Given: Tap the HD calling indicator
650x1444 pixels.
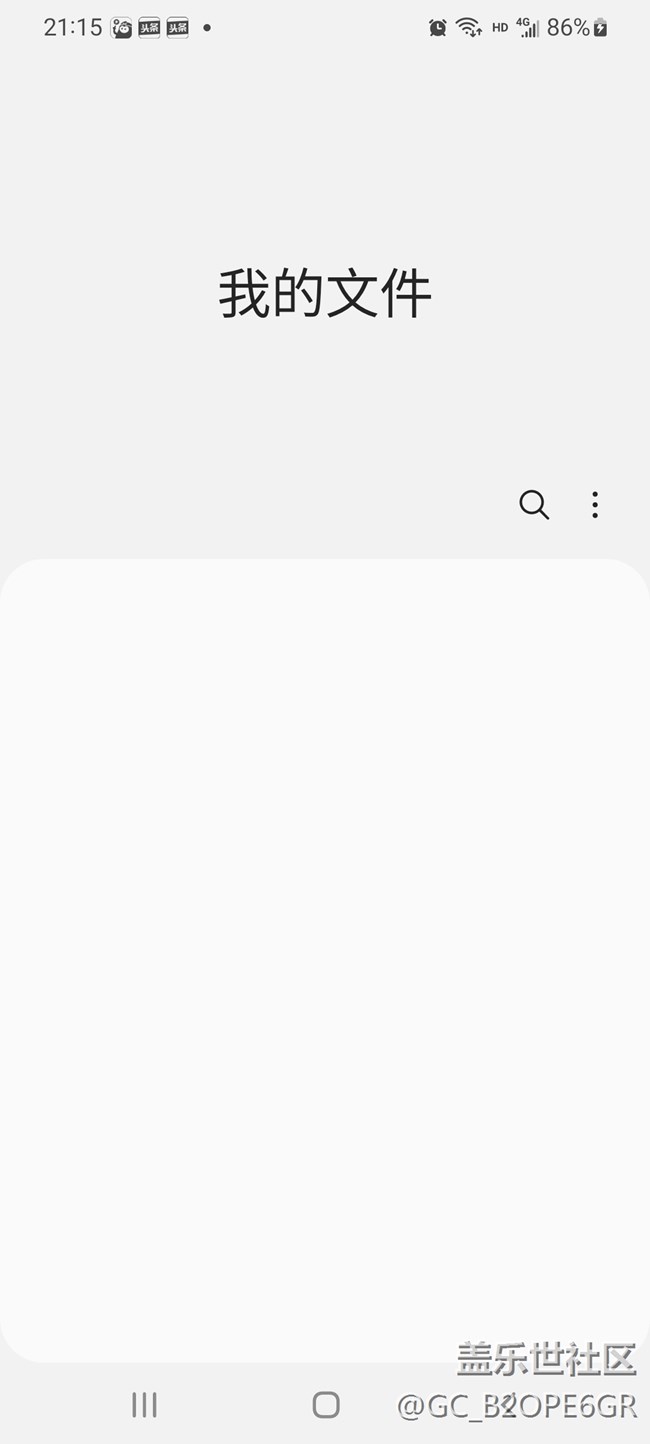Looking at the screenshot, I should tap(500, 29).
